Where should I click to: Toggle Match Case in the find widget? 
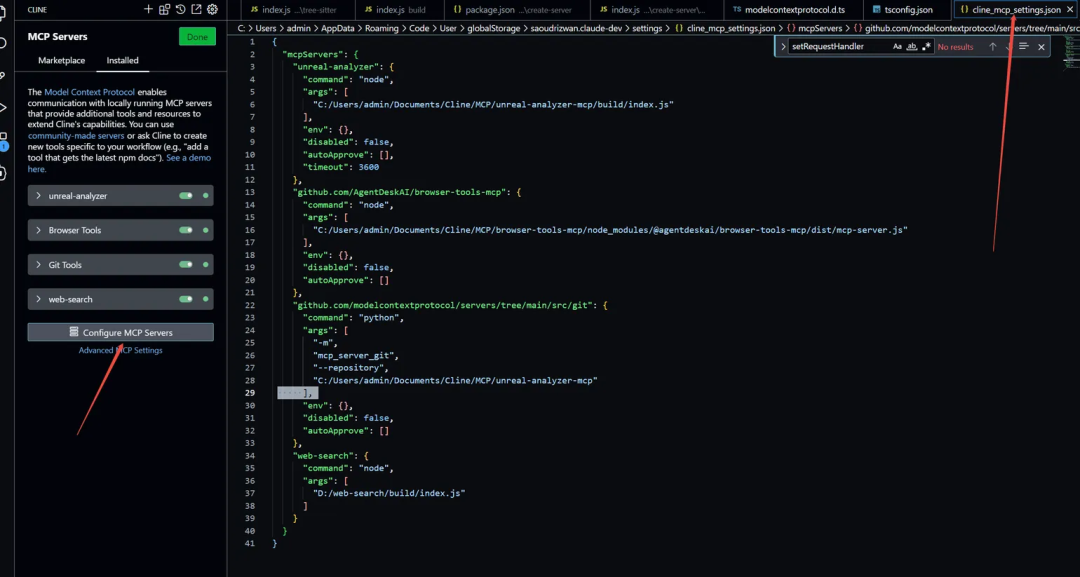897,47
